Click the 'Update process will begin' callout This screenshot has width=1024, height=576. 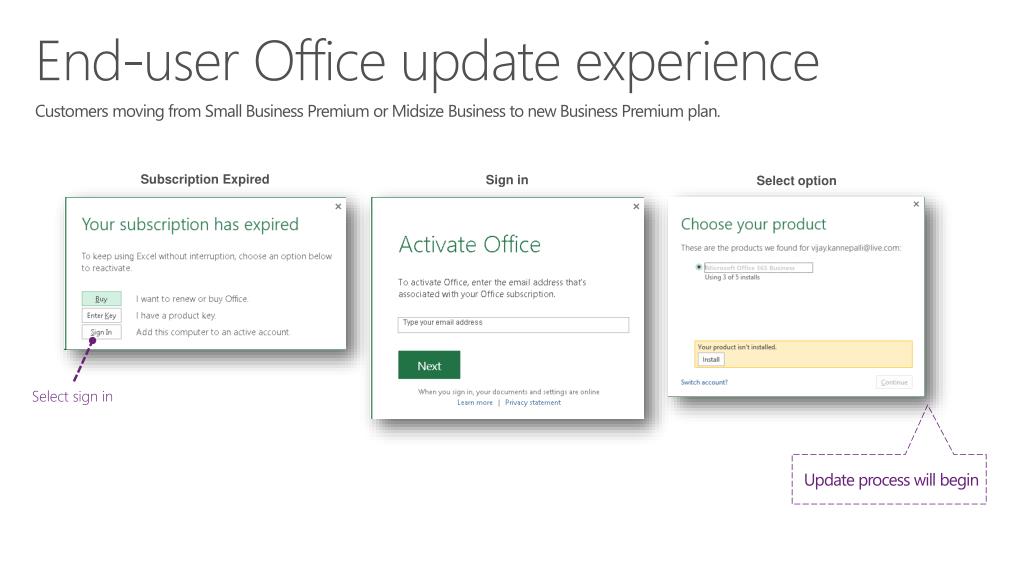(889, 480)
